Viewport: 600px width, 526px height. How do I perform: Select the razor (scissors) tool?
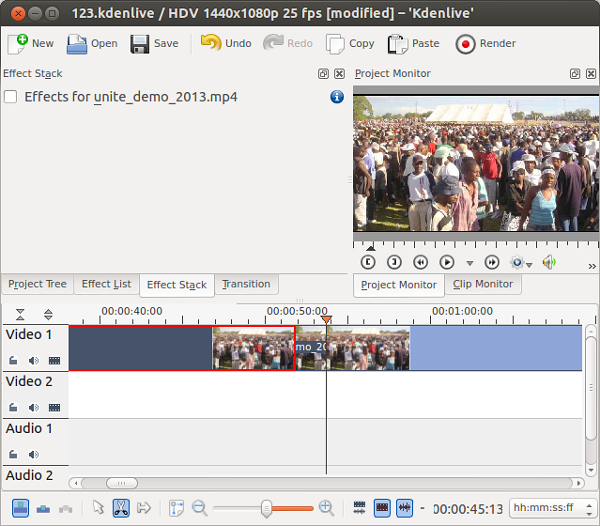[120, 508]
